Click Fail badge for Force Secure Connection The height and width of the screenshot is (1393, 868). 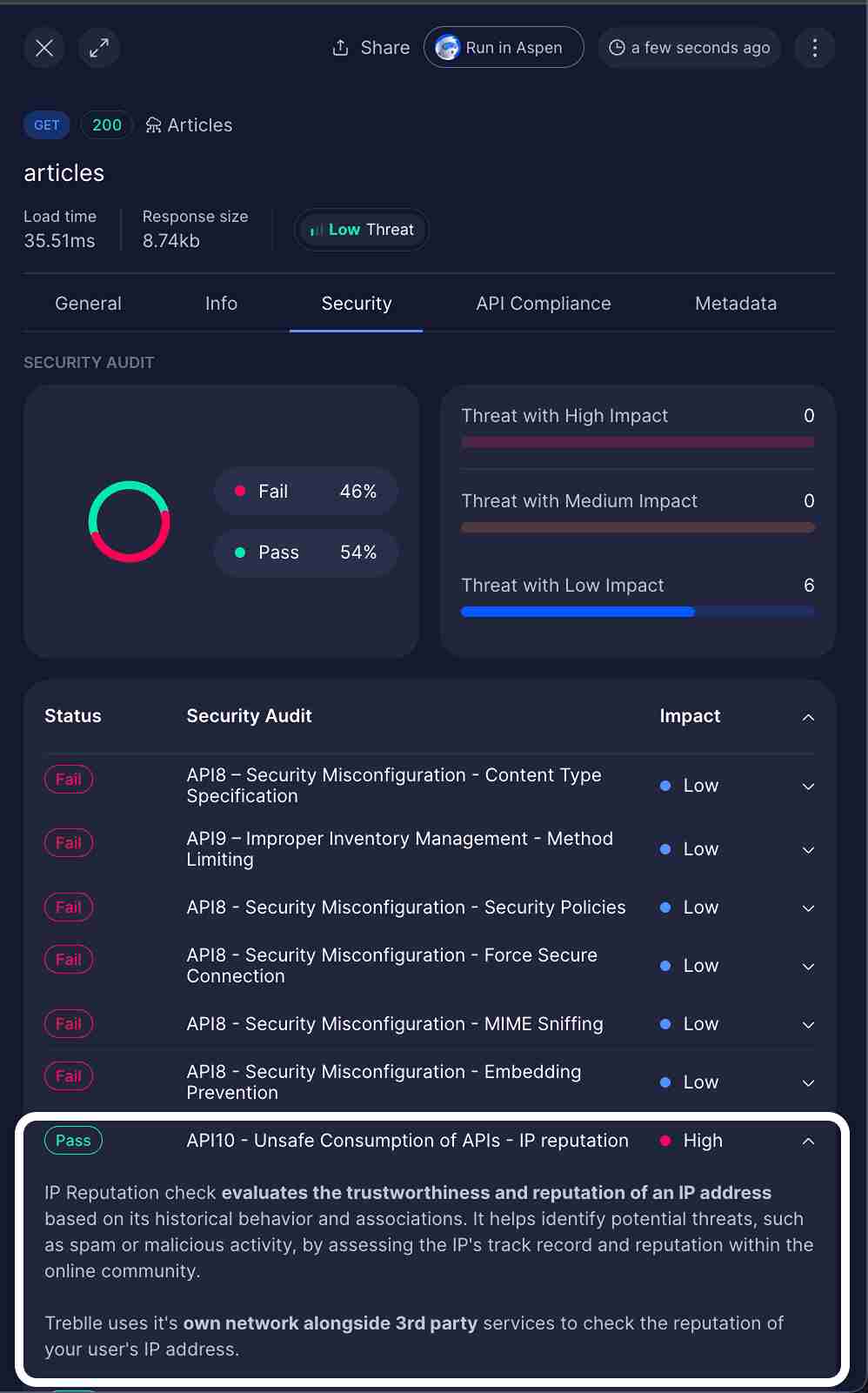pos(69,960)
